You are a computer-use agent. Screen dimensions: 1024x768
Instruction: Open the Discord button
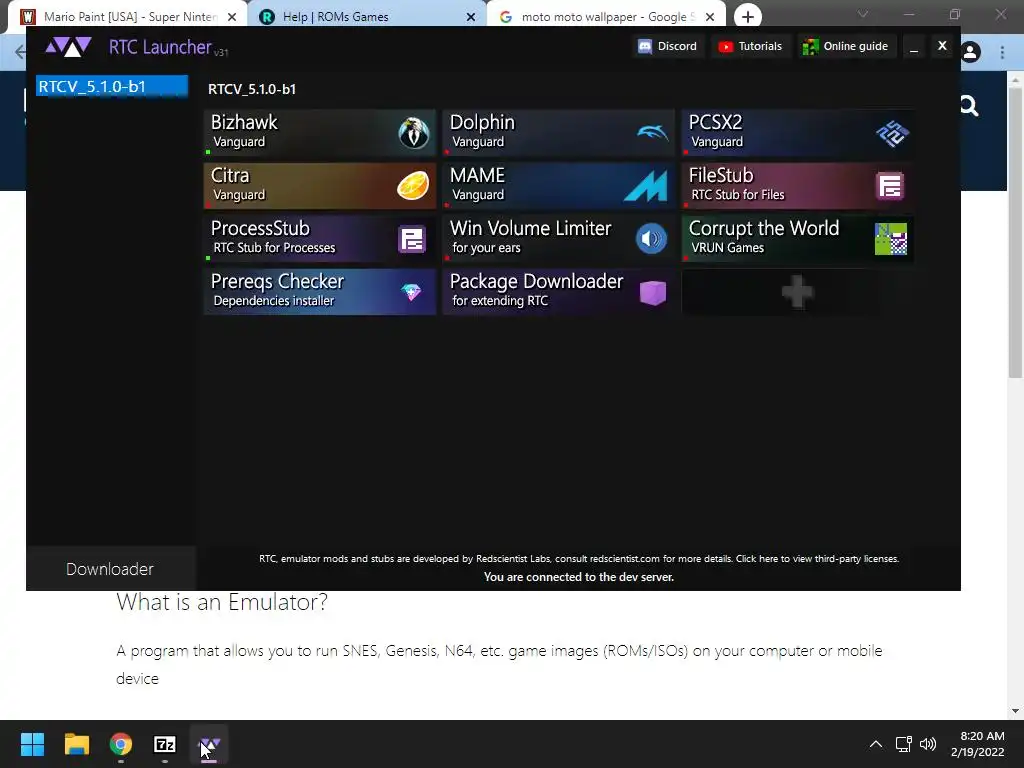pyautogui.click(x=667, y=46)
